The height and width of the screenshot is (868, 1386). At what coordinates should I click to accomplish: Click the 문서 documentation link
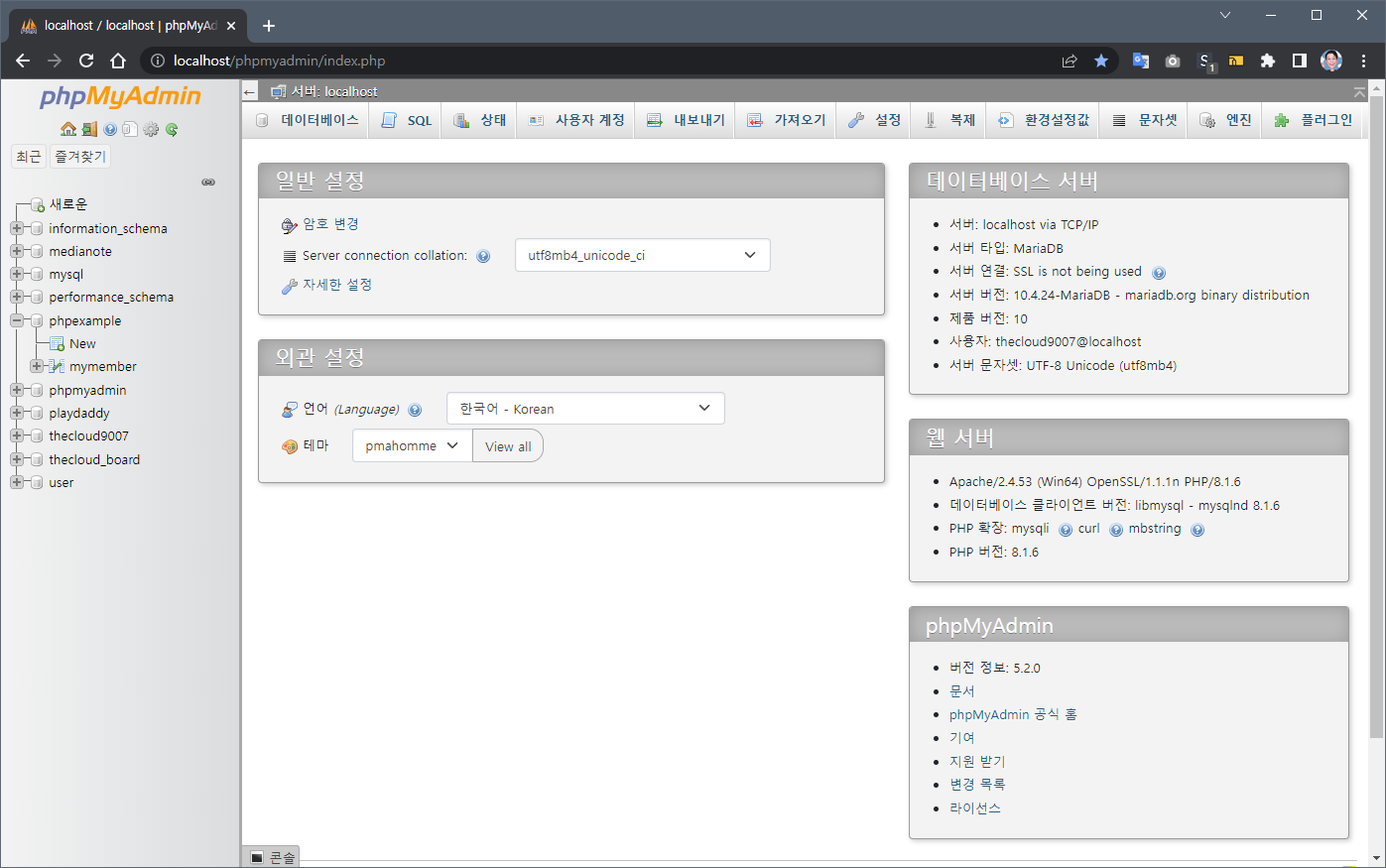[962, 691]
